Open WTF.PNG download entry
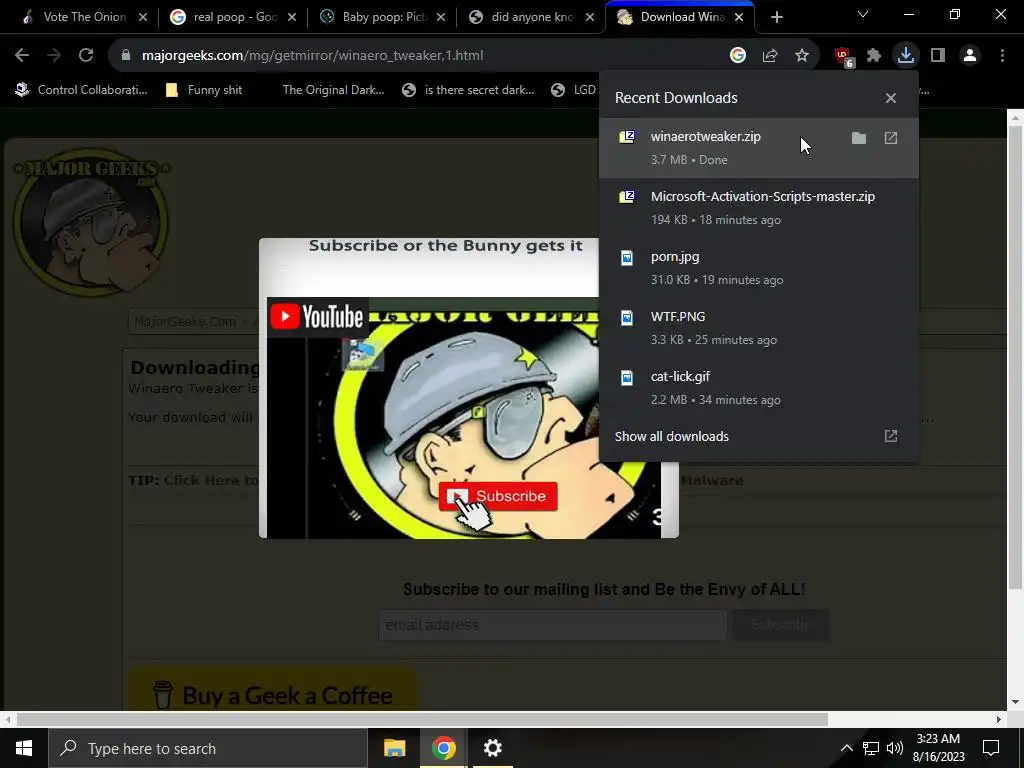Screen dimensions: 1024x768 click(758, 328)
